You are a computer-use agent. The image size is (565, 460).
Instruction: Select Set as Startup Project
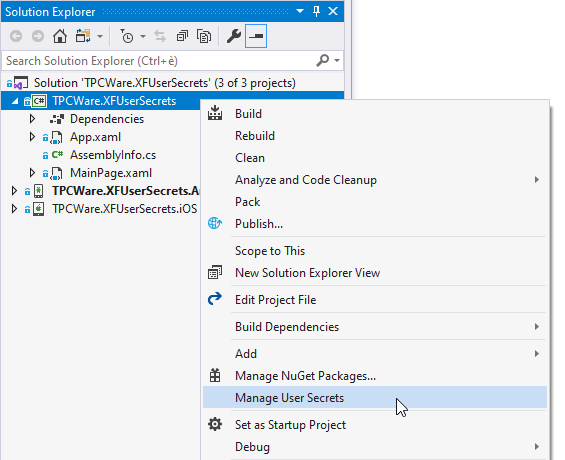pyautogui.click(x=375, y=425)
